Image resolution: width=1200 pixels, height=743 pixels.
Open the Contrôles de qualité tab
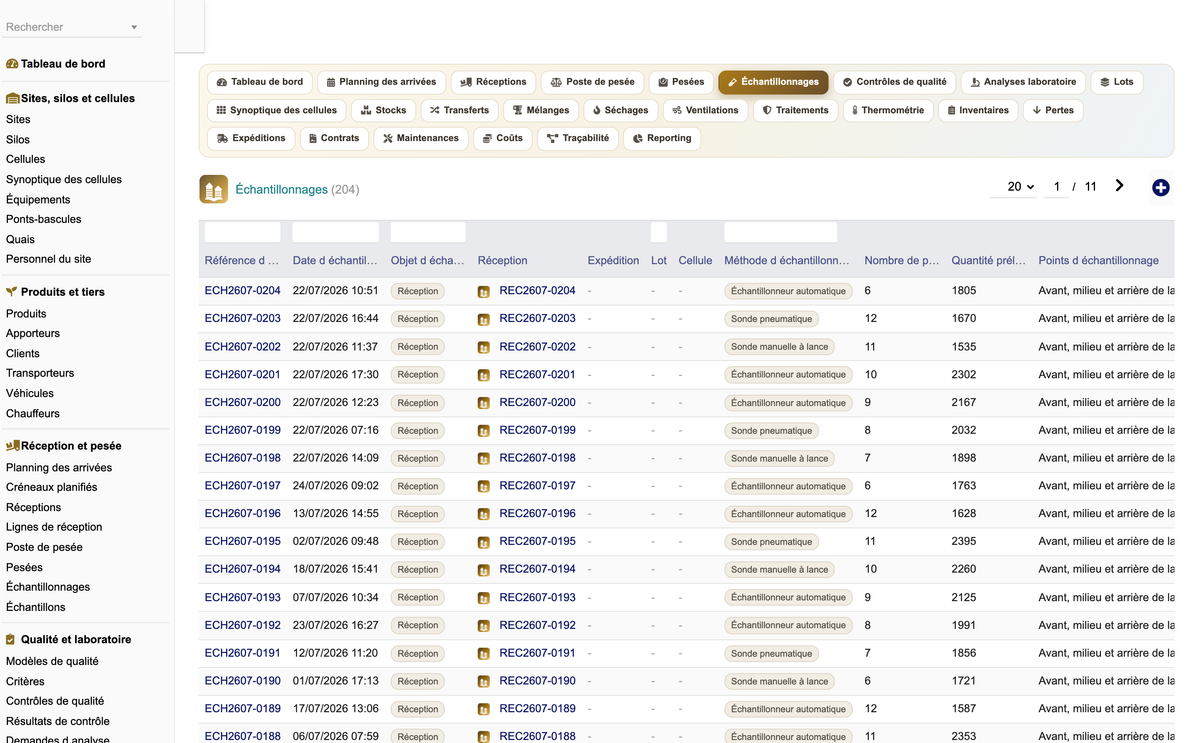pos(895,82)
